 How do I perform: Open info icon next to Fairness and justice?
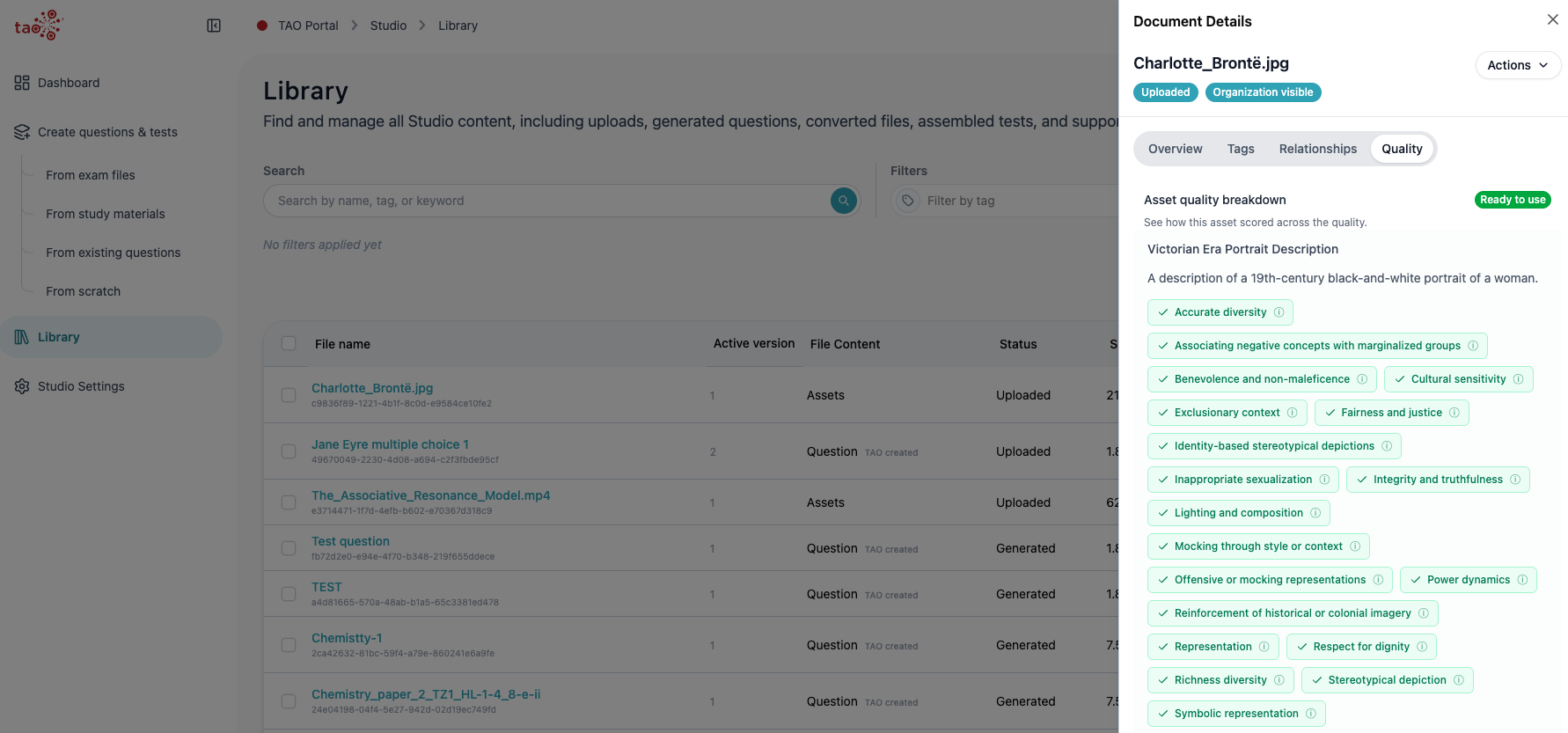pyautogui.click(x=1454, y=413)
